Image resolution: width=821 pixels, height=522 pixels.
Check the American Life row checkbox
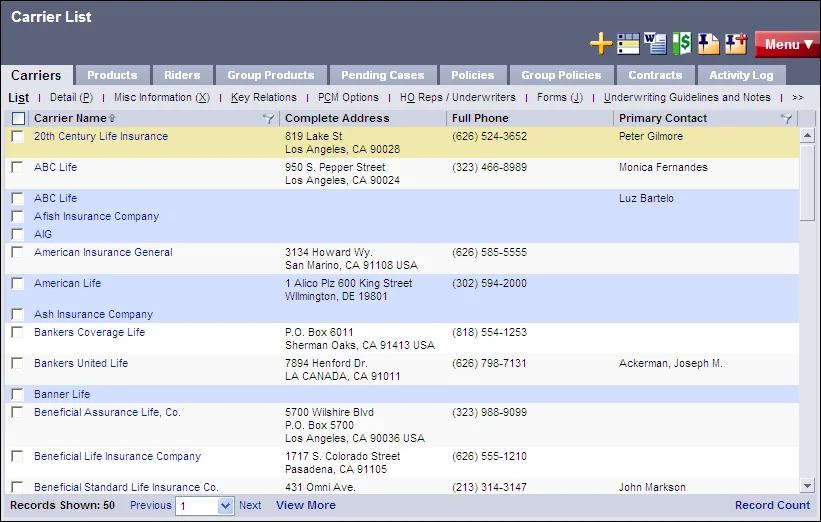pyautogui.click(x=17, y=283)
